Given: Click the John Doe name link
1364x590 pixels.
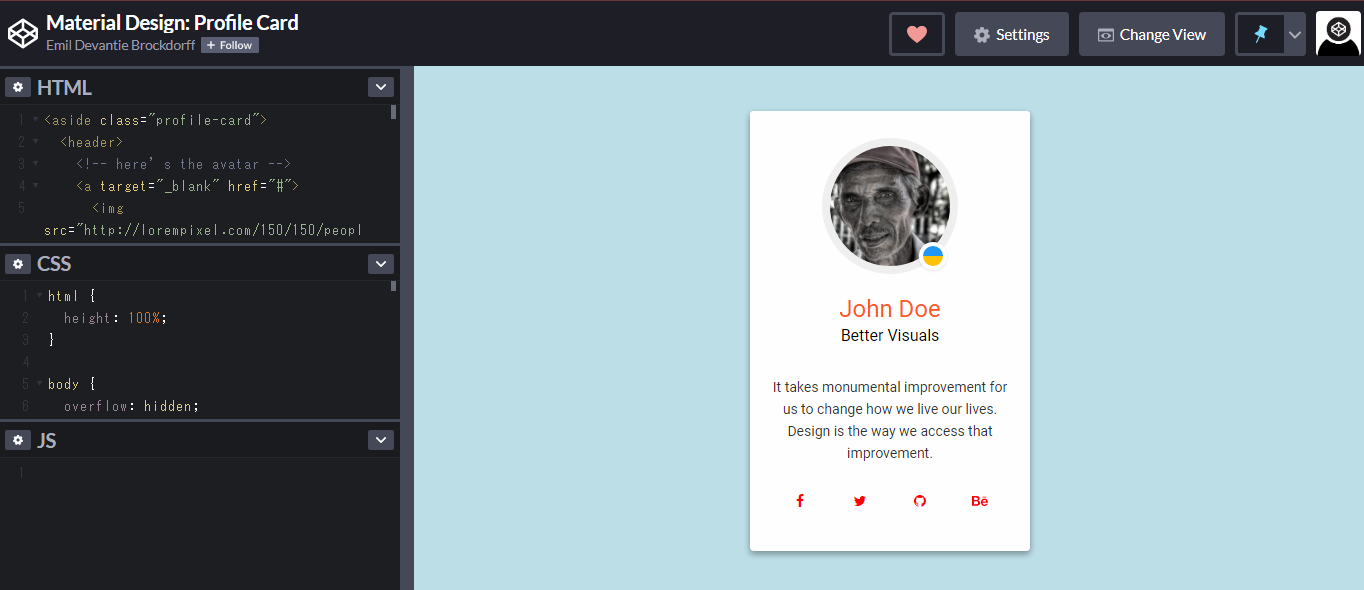Looking at the screenshot, I should 889,308.
